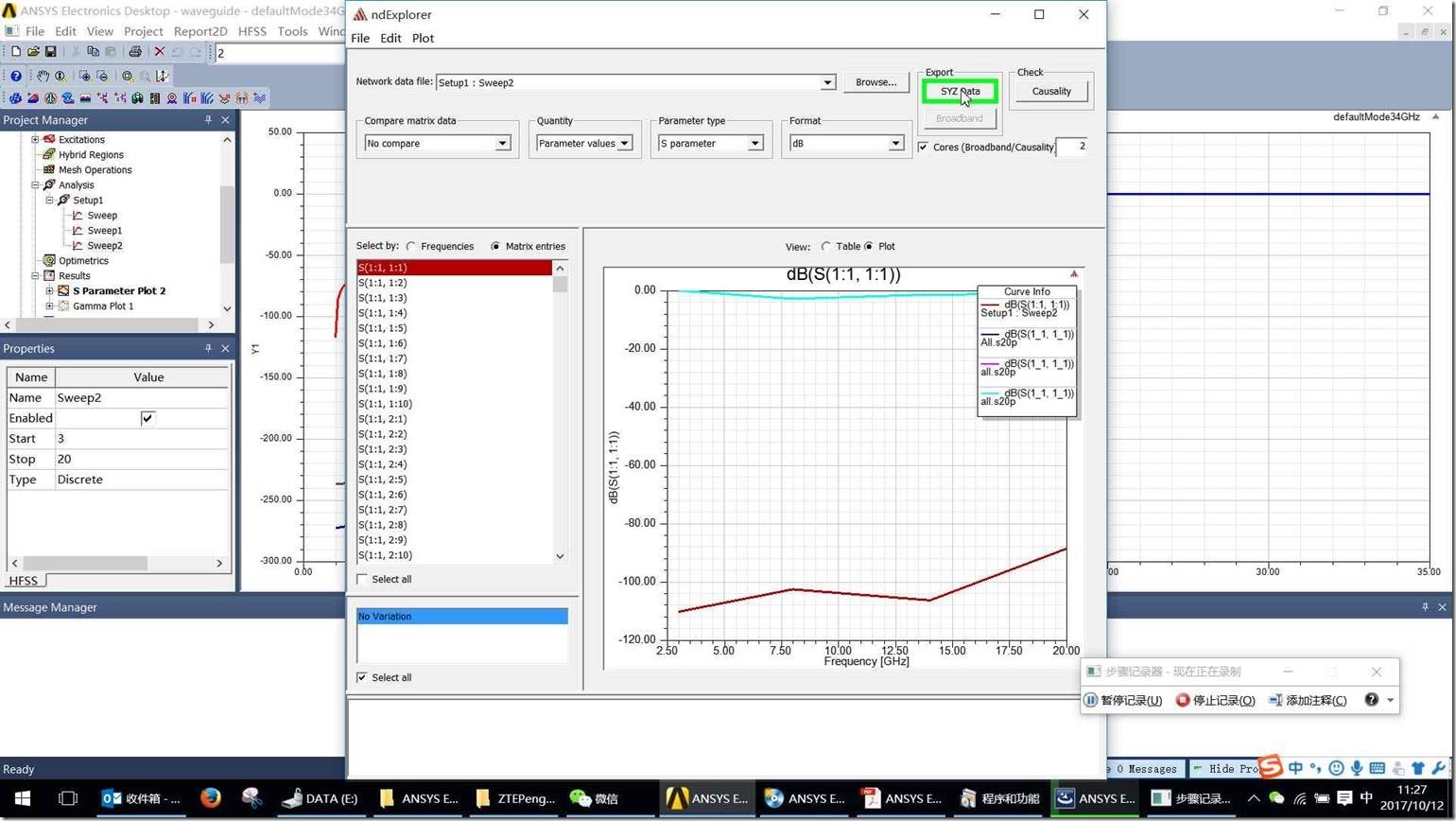
Task: Open the Report2D menu in ANSYS
Action: [200, 31]
